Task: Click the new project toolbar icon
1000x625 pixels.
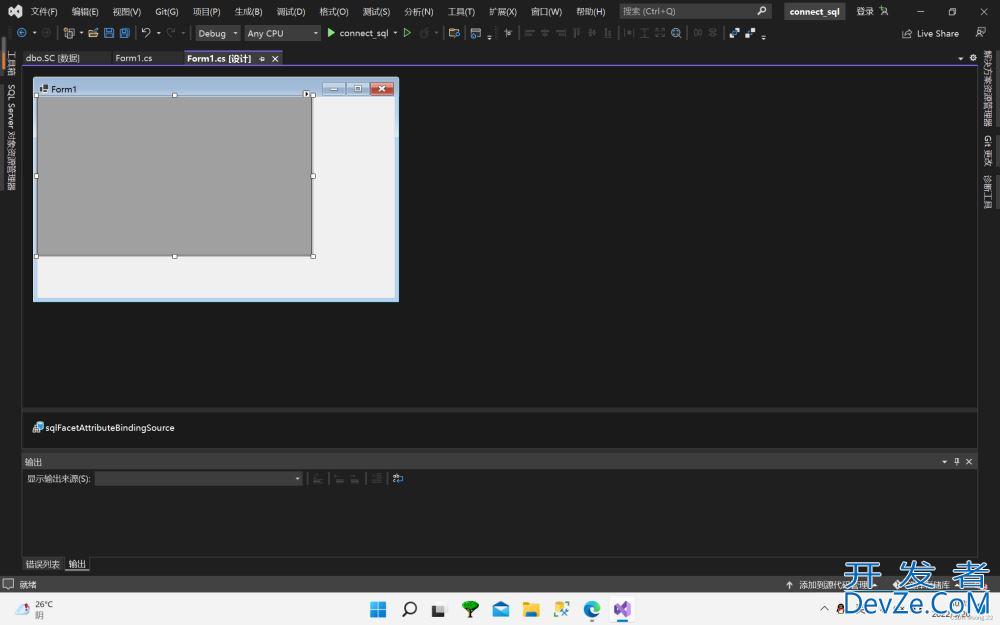Action: point(69,33)
